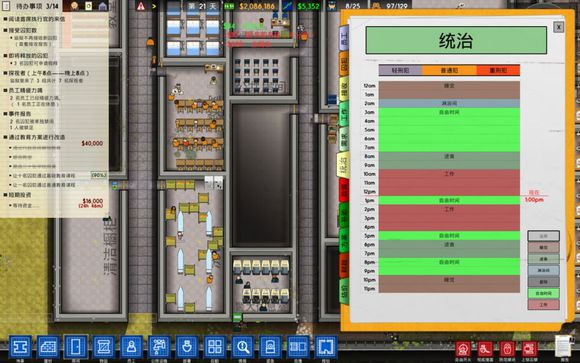
Task: Select the orange 普通犯 regime tab
Action: point(449,70)
